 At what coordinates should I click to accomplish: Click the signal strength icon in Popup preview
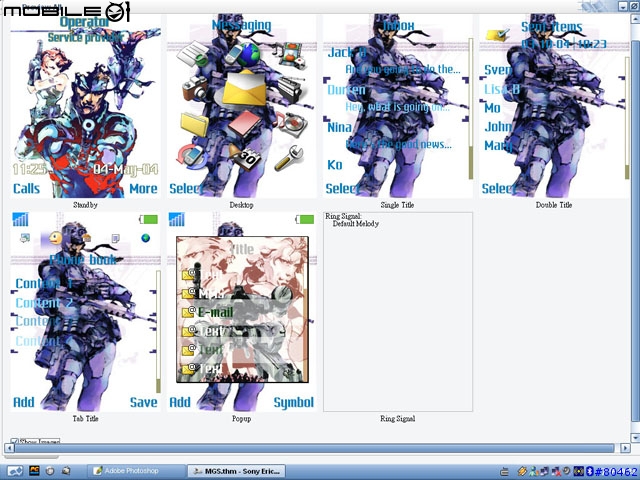click(177, 220)
